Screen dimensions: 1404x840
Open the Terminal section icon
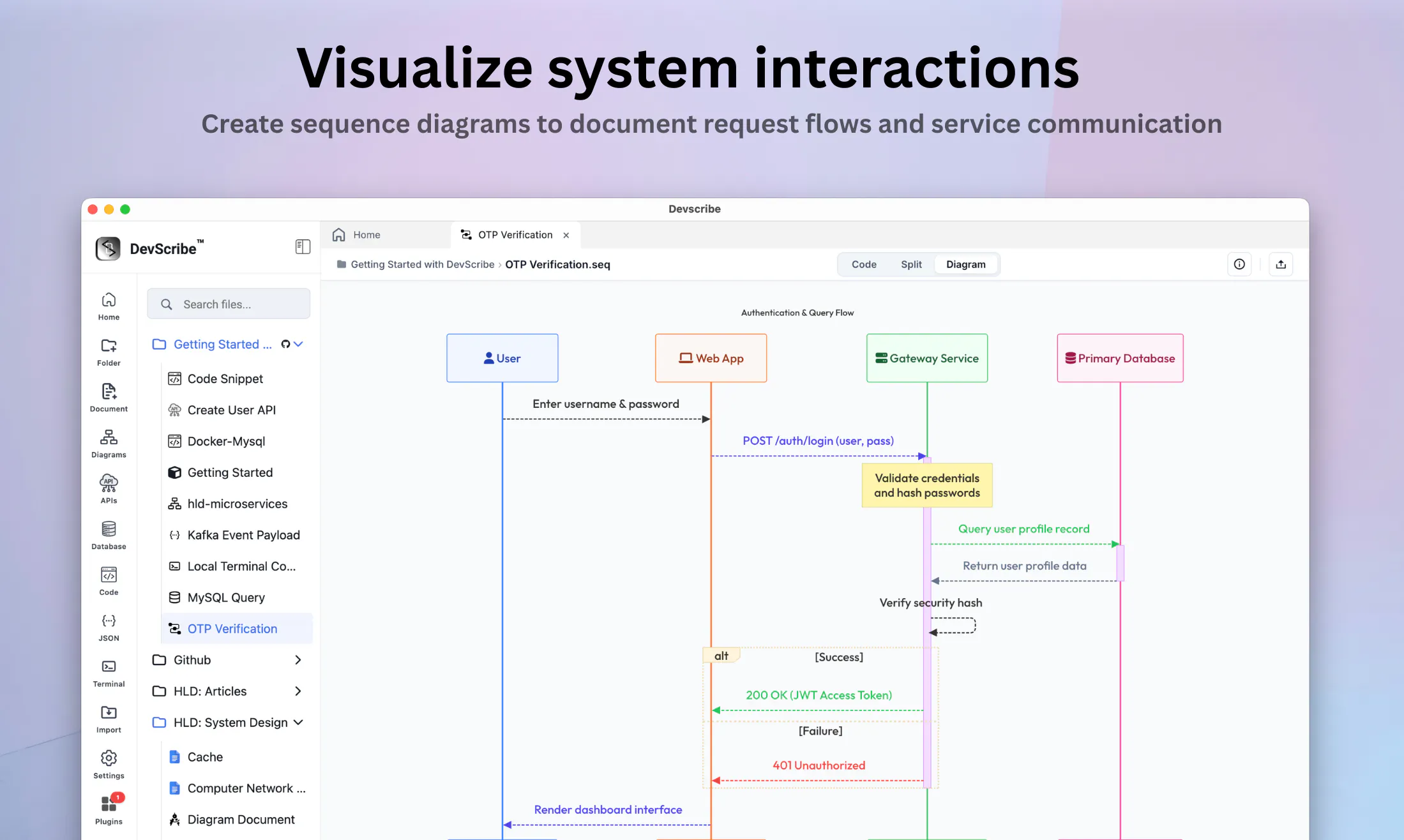(109, 674)
